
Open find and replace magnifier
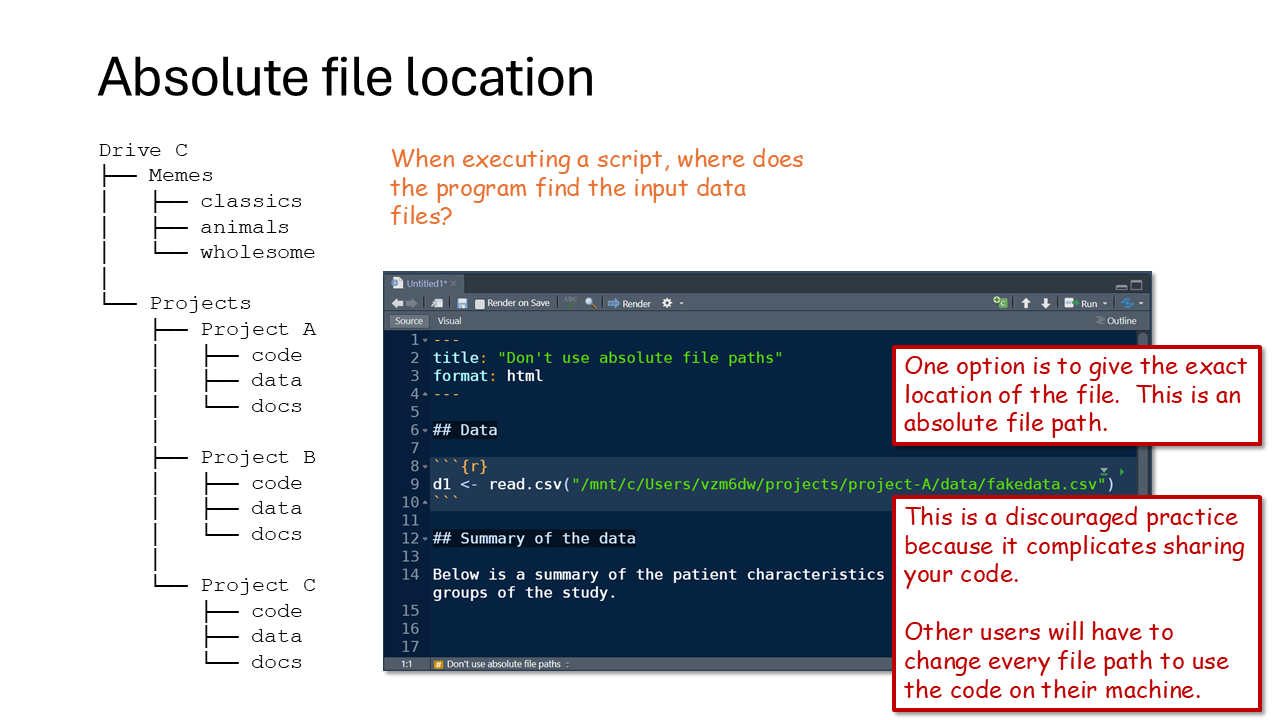(591, 303)
